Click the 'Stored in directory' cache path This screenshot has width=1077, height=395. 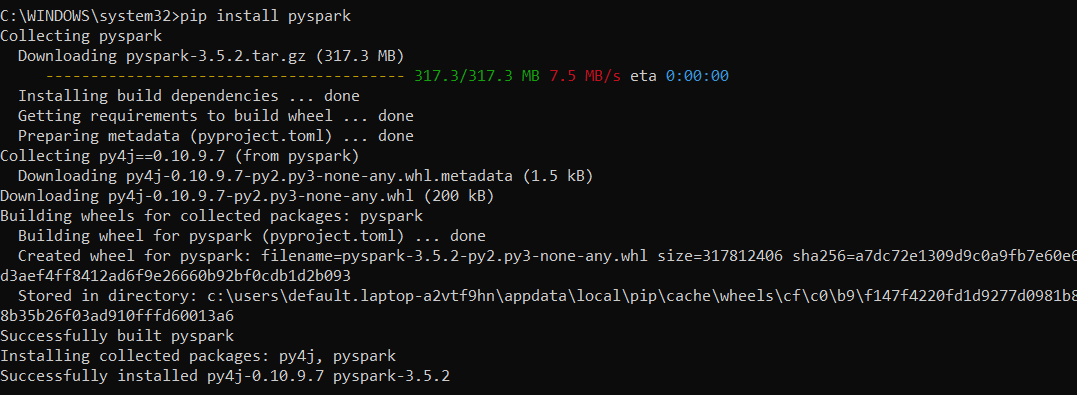642,296
